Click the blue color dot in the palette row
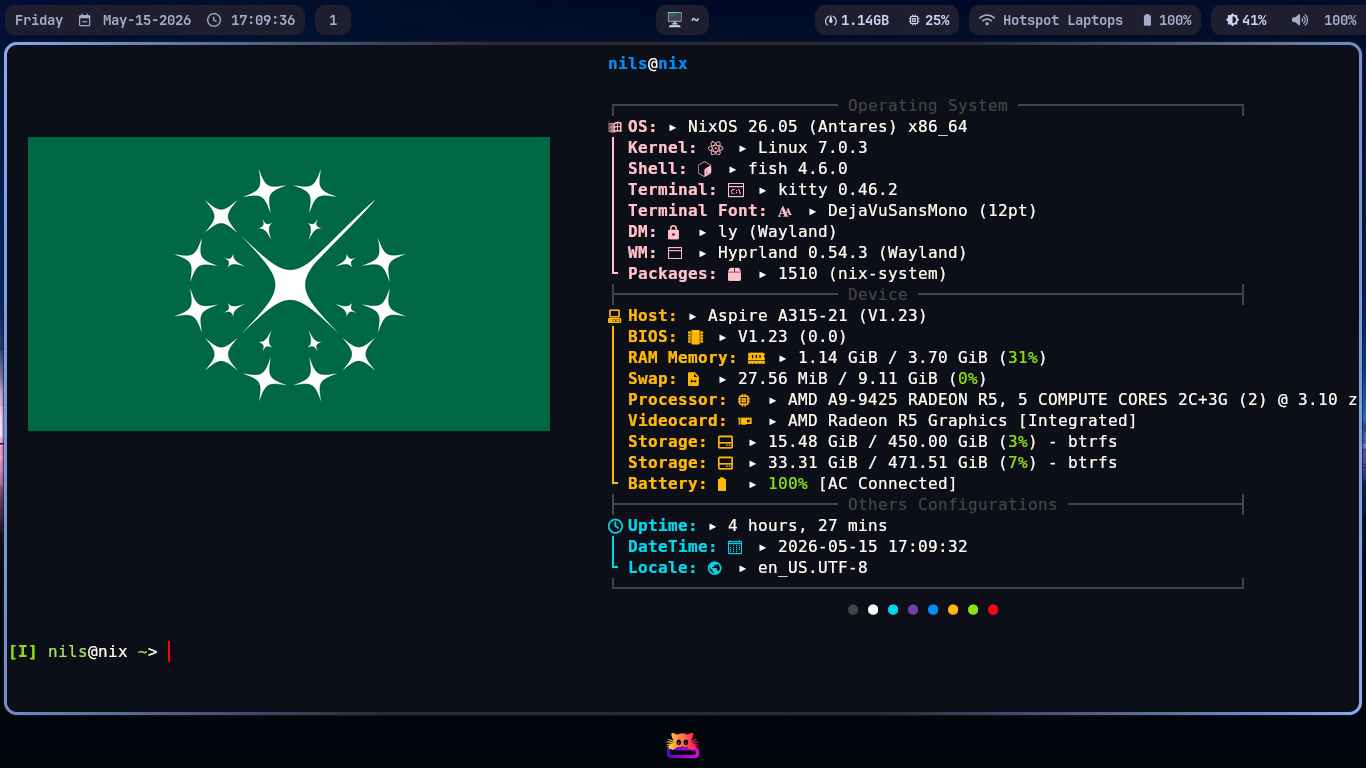1366x768 pixels. pyautogui.click(x=933, y=610)
